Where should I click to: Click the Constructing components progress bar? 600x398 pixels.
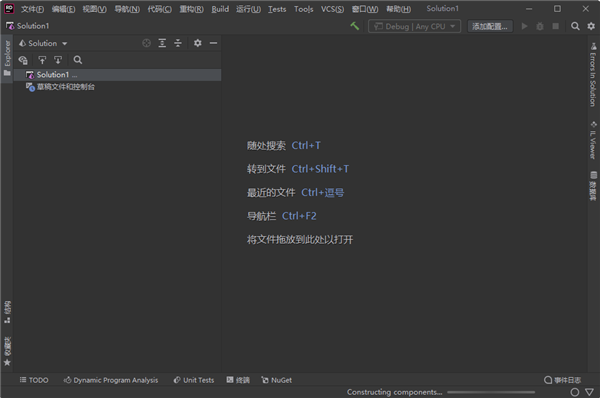pyautogui.click(x=491, y=392)
